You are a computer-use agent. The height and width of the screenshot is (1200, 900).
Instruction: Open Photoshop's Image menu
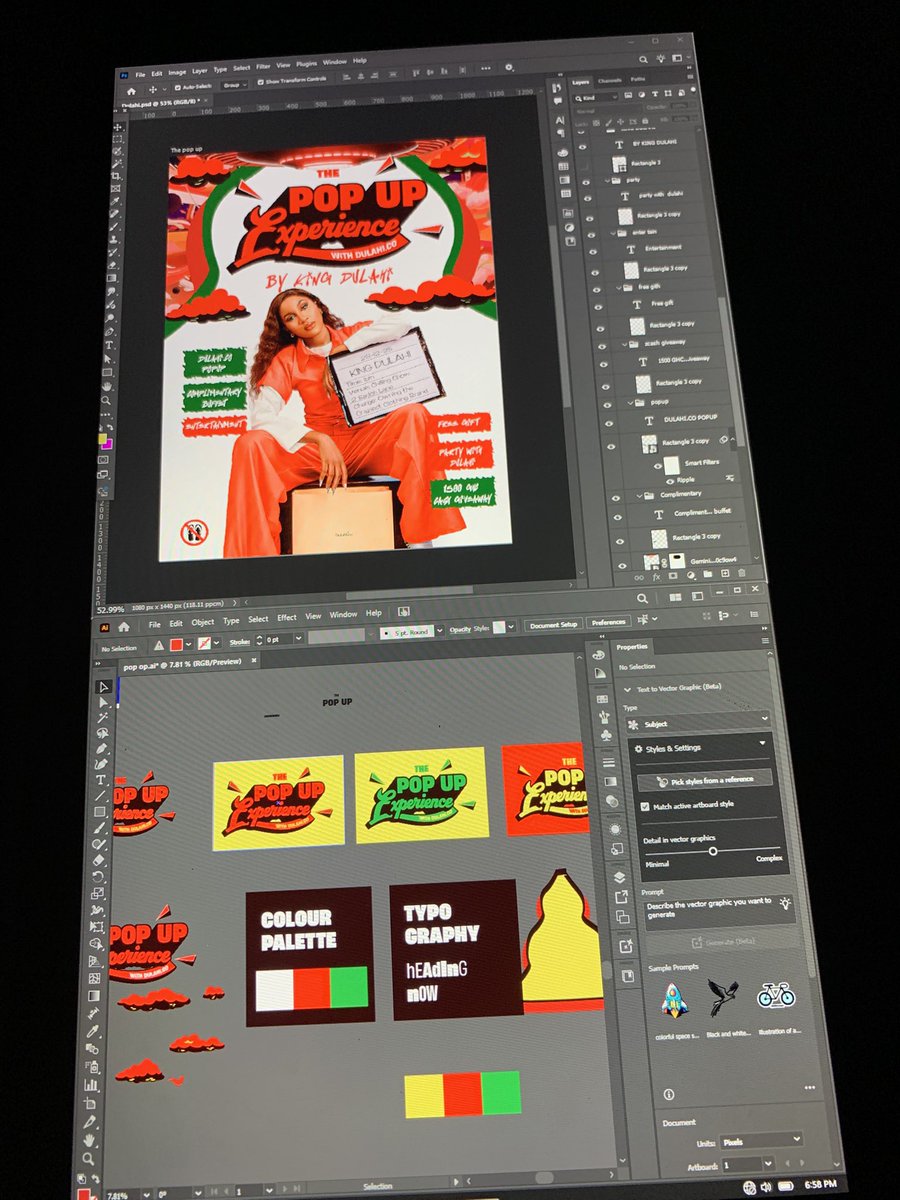177,72
